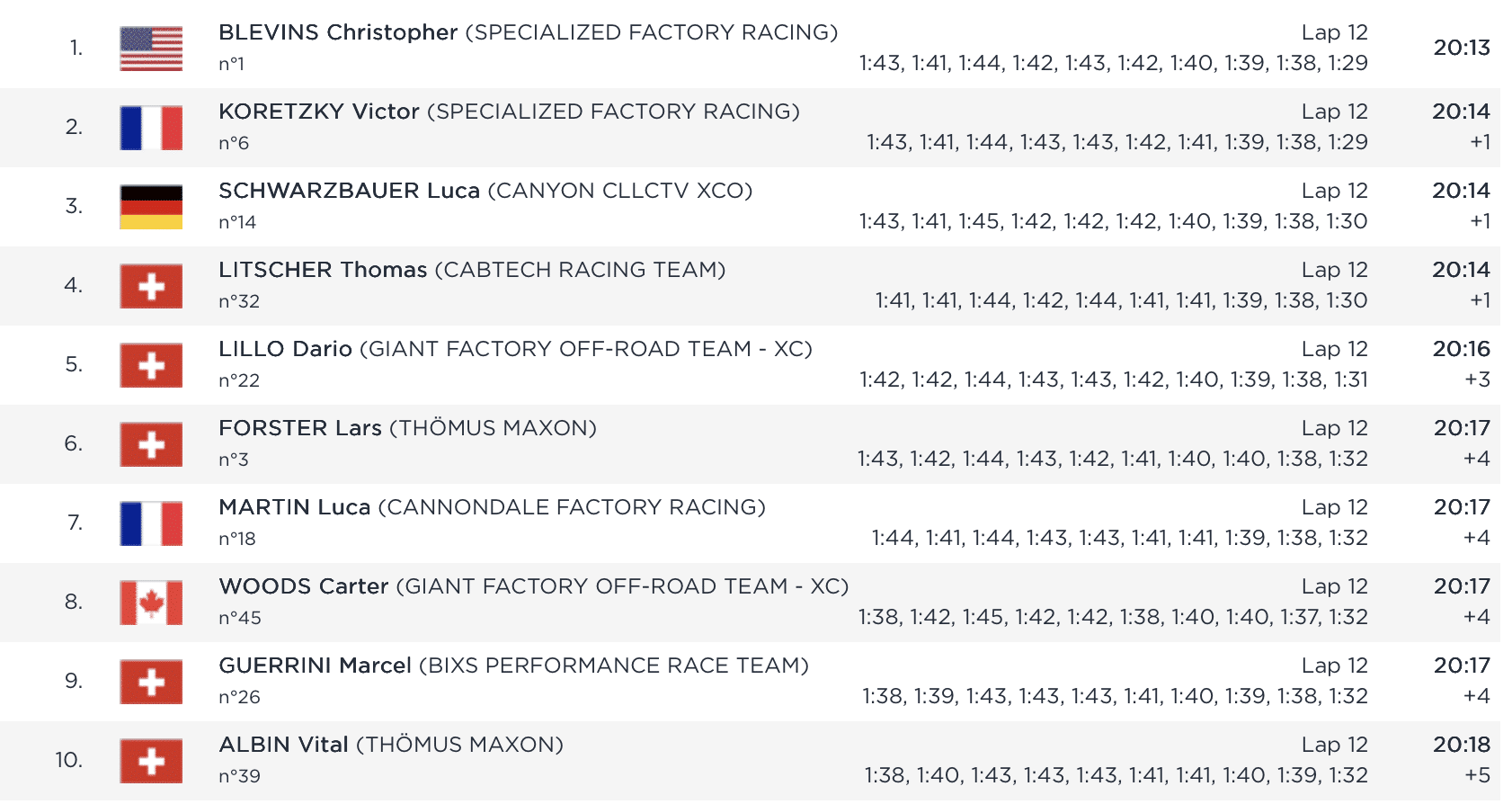1512x804 pixels.
Task: Click the Swiss flag next to Litscher Thomas
Action: pos(151,286)
